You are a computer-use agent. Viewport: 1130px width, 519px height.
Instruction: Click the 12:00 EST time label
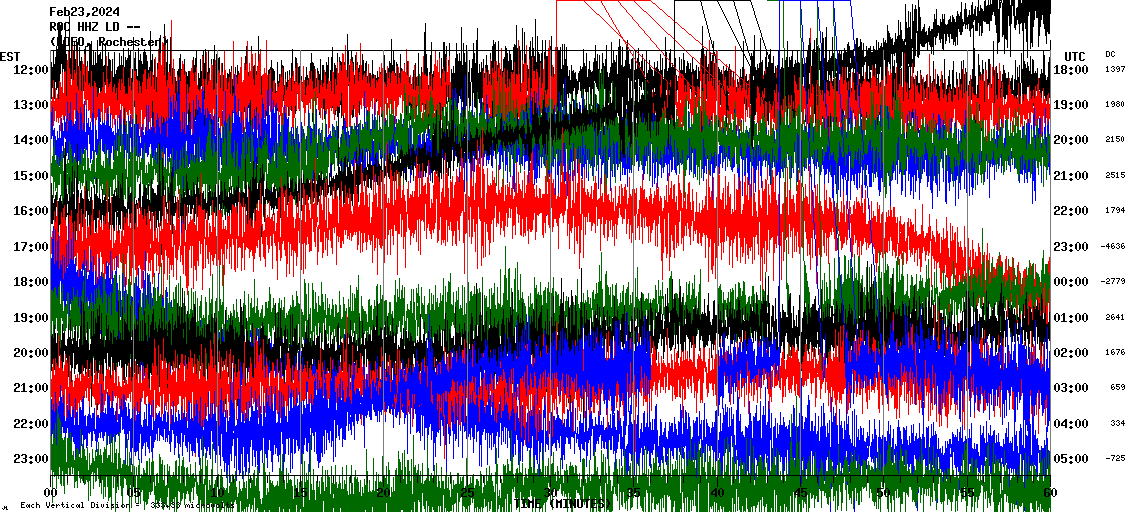[31, 69]
